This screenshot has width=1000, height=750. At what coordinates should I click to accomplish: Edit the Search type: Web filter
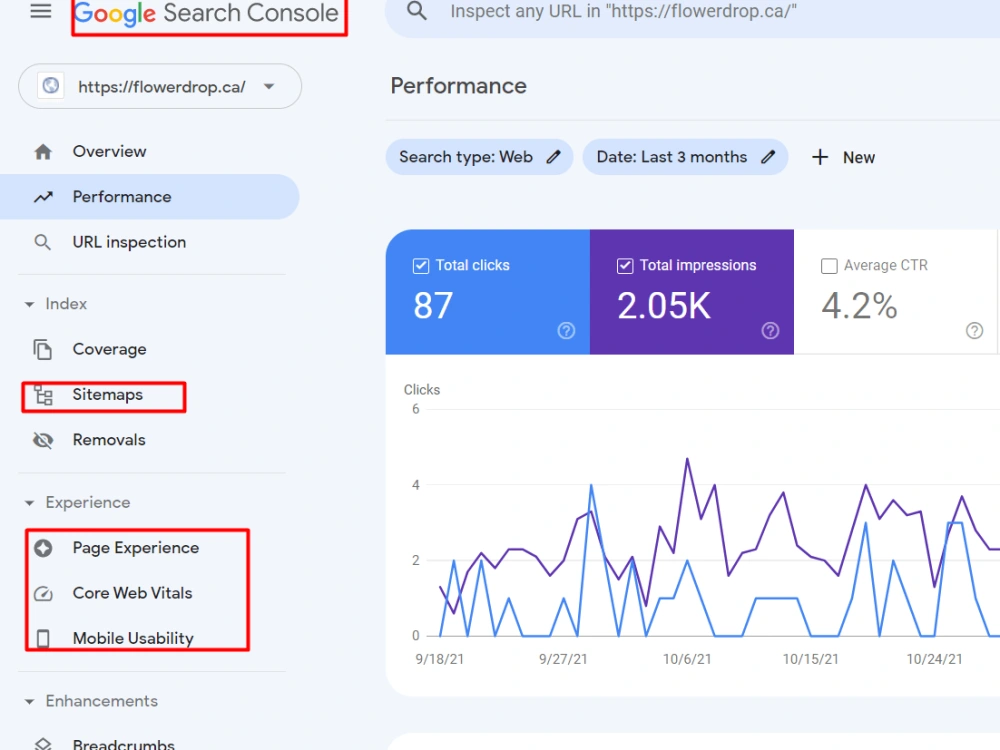pyautogui.click(x=480, y=157)
